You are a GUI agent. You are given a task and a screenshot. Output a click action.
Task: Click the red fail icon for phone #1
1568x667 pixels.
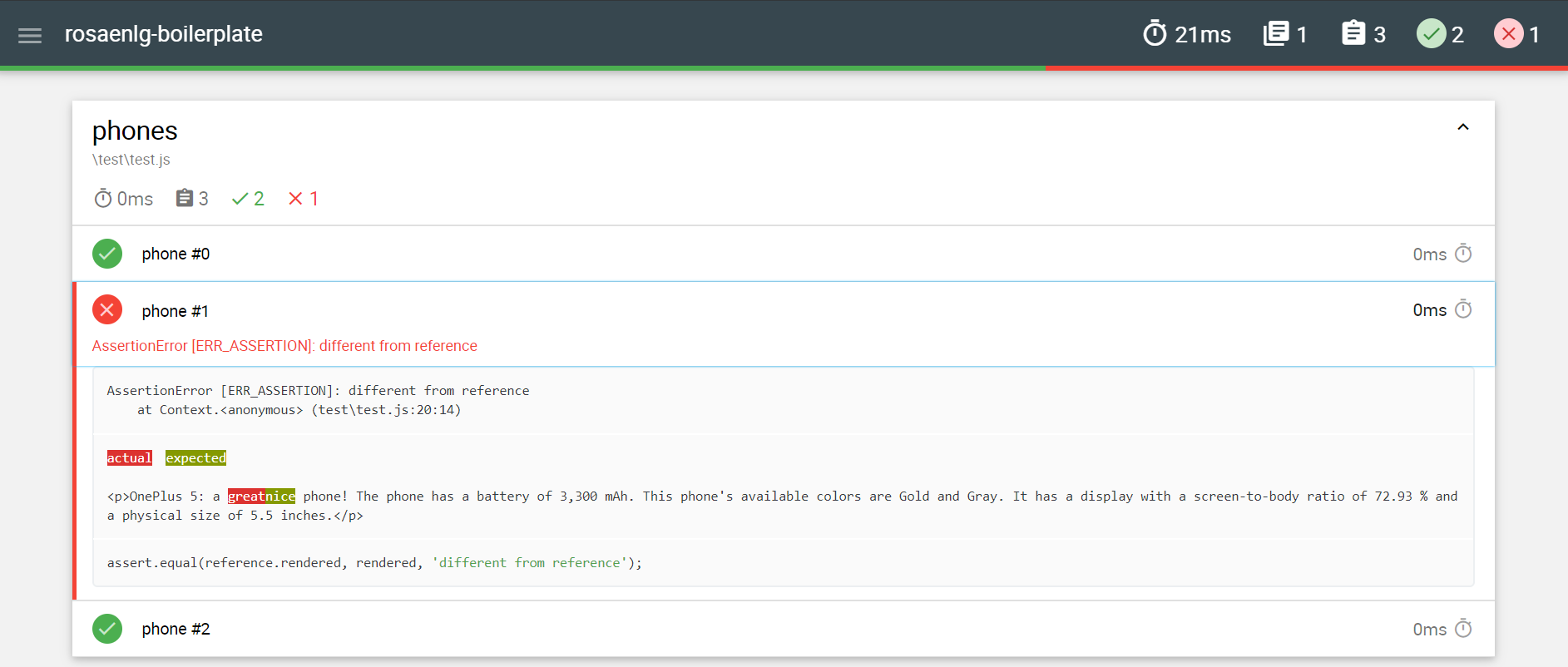pyautogui.click(x=107, y=310)
